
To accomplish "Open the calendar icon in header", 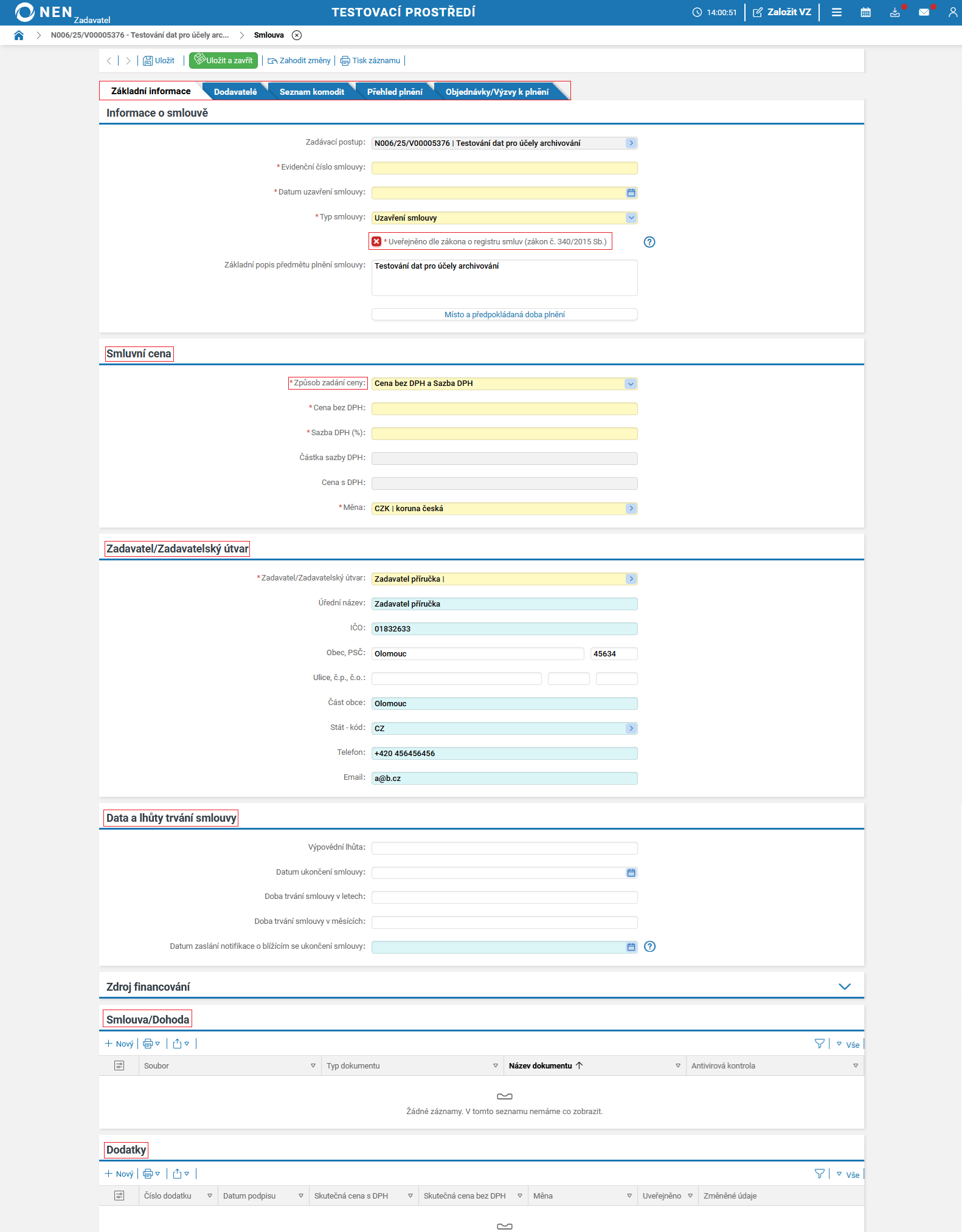I will 866,12.
